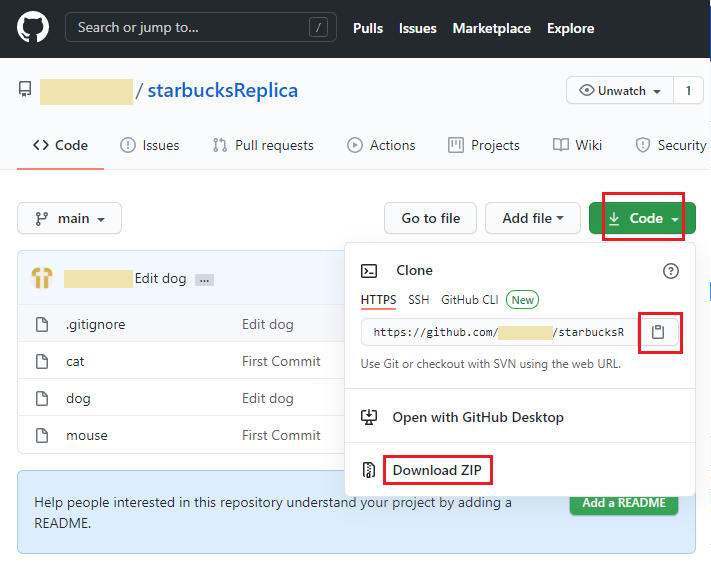This screenshot has height=564, width=711.
Task: Switch to the Actions tab
Action: click(381, 145)
